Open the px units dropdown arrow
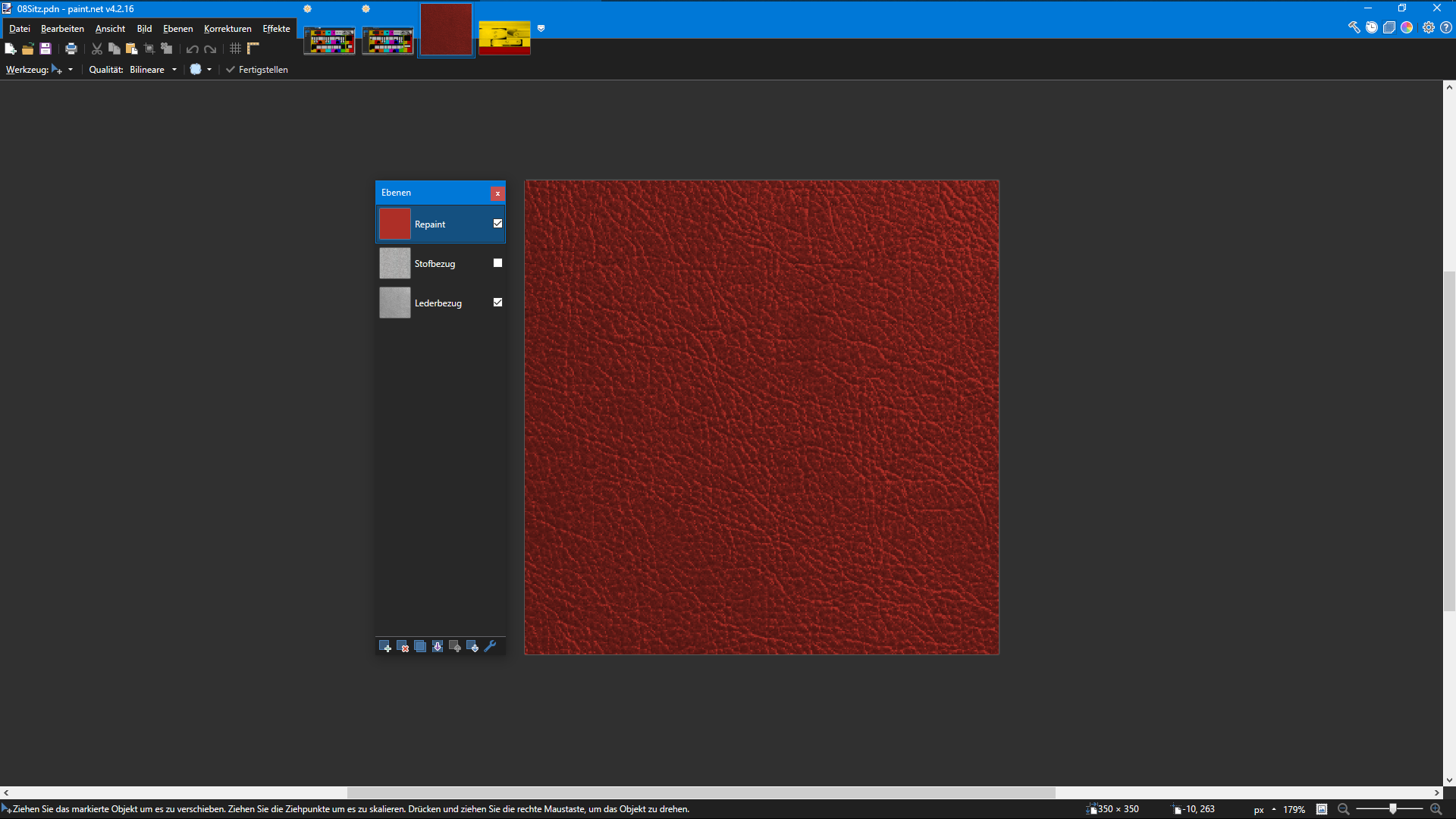Viewport: 1456px width, 819px height. [x=1273, y=809]
